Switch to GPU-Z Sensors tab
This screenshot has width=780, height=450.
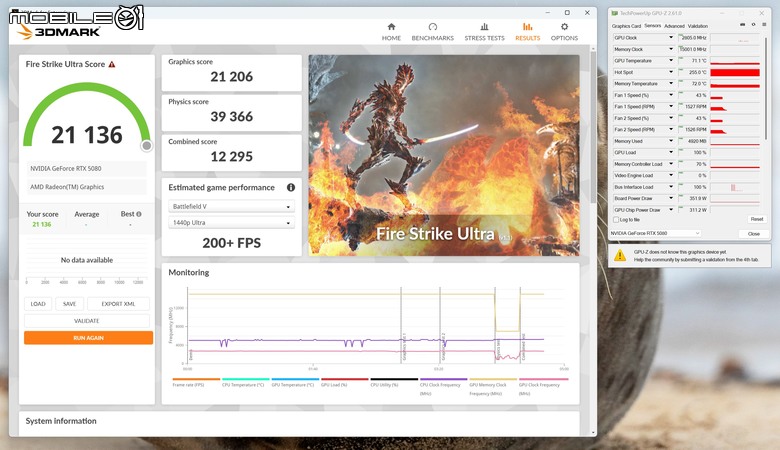tap(653, 26)
